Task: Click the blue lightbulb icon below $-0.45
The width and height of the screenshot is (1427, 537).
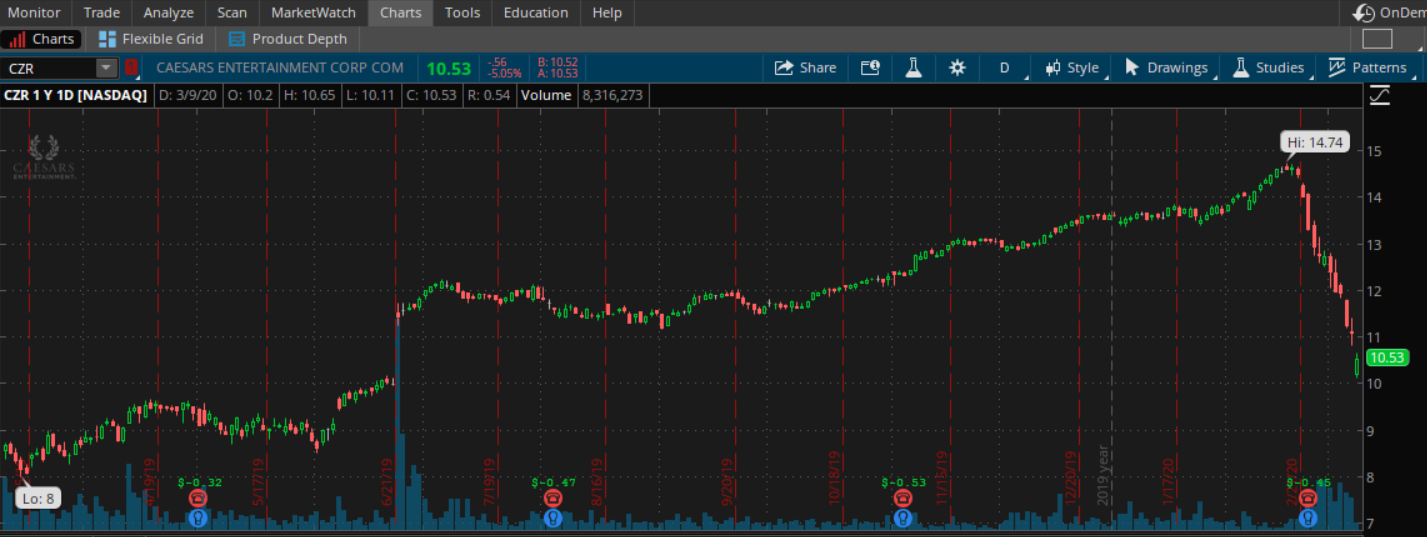Action: (x=1307, y=518)
